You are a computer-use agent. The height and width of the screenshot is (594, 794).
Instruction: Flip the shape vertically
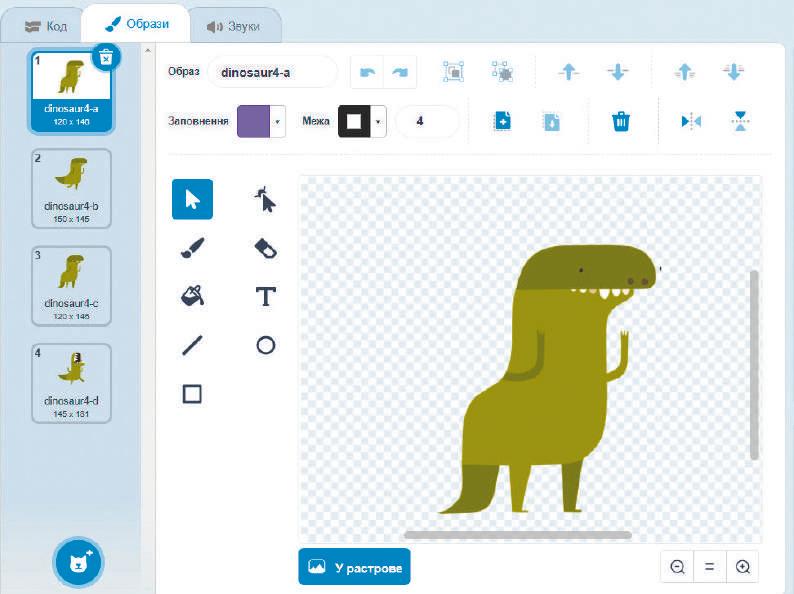point(740,122)
